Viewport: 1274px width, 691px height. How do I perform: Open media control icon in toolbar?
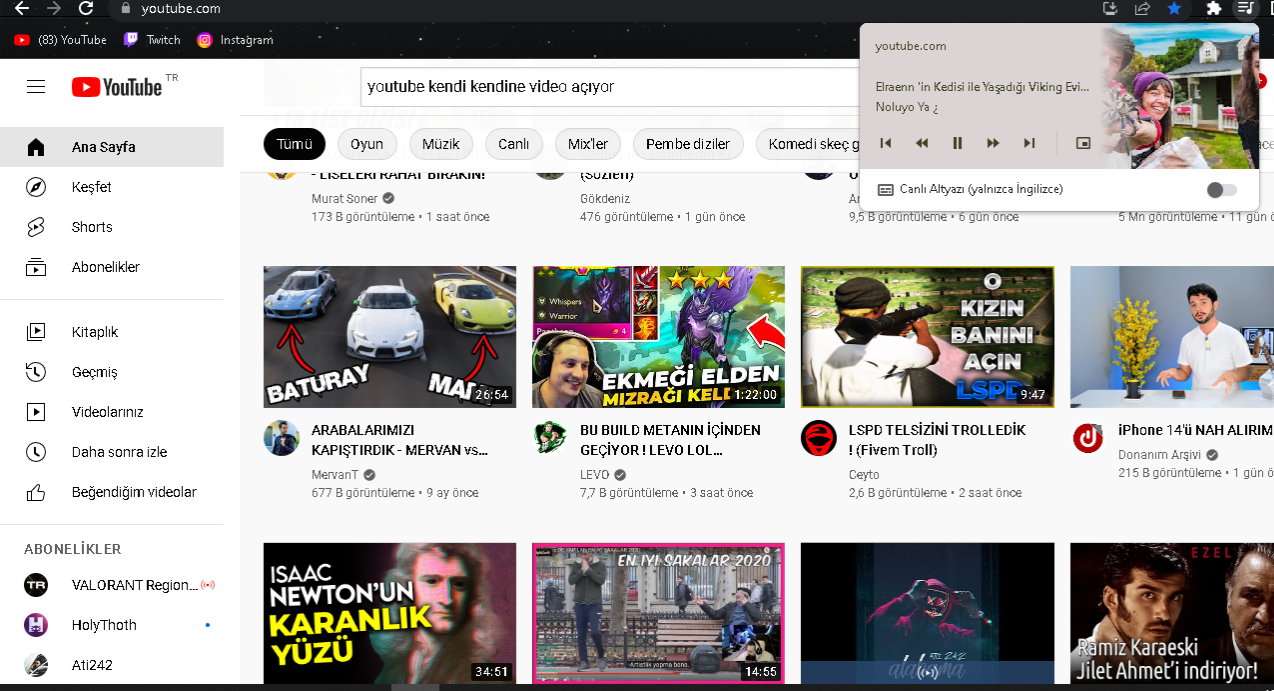(1245, 8)
